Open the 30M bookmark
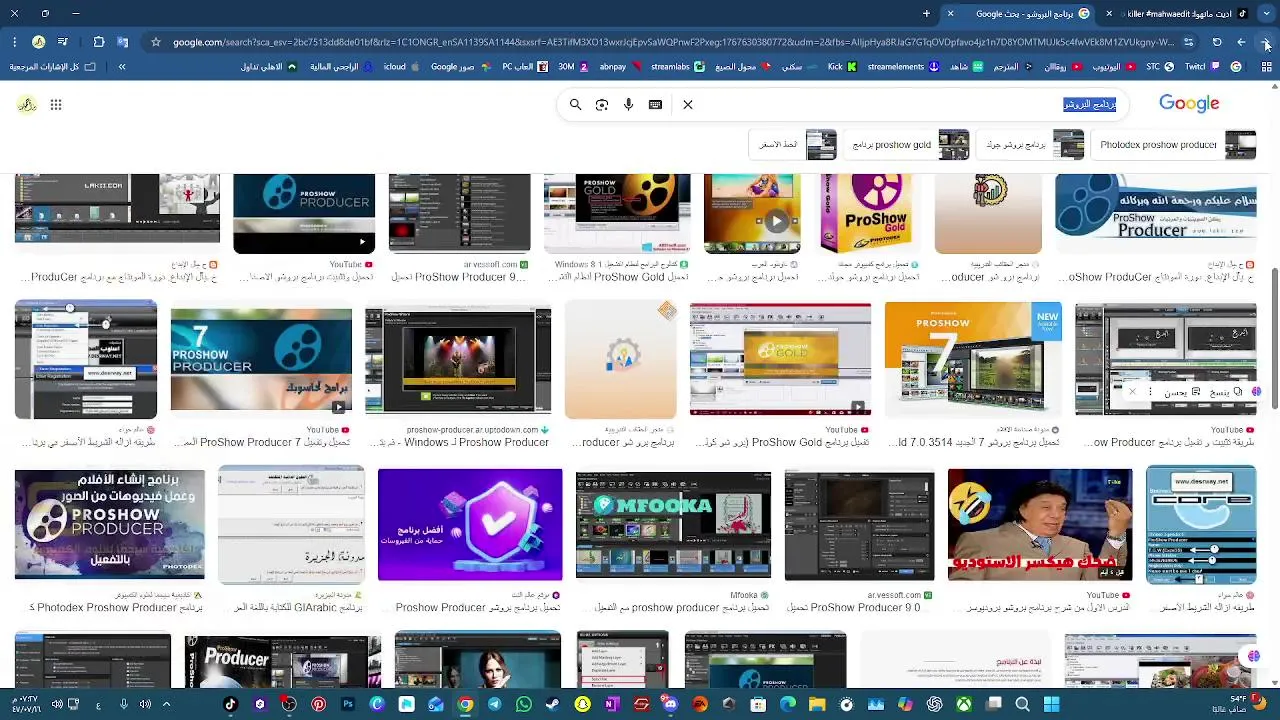This screenshot has height=720, width=1280. coord(572,67)
